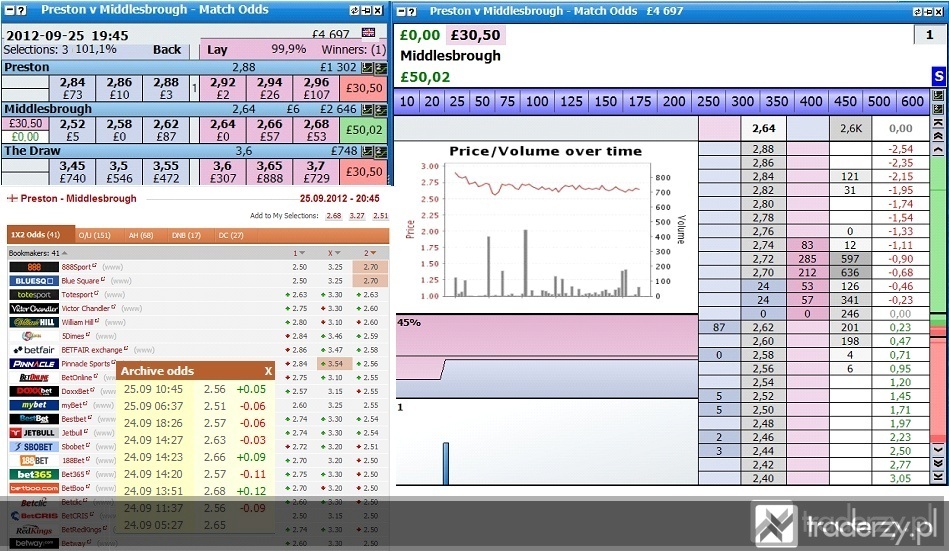Click the single up arrow on ladder
This screenshot has width=949, height=551.
point(938,150)
